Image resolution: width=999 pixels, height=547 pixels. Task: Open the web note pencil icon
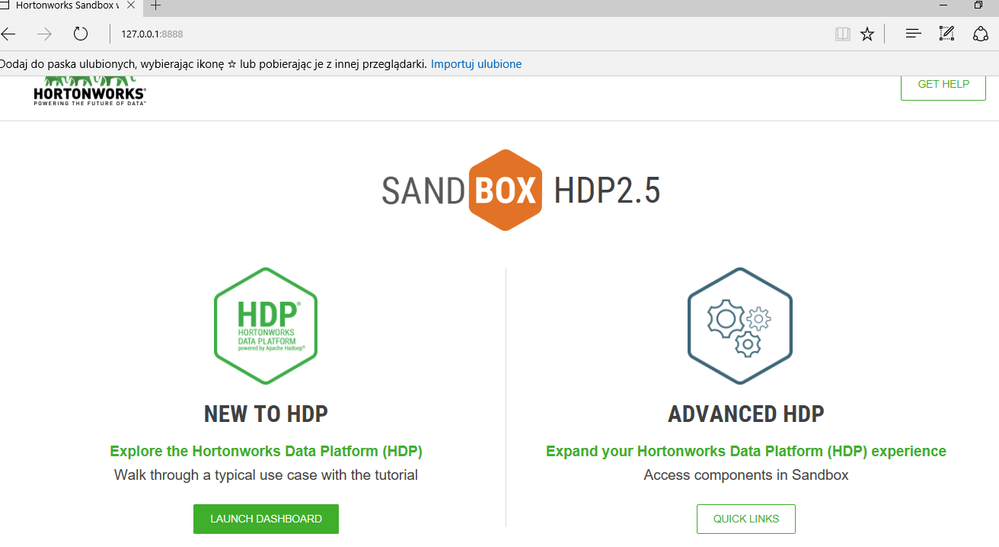(x=947, y=33)
